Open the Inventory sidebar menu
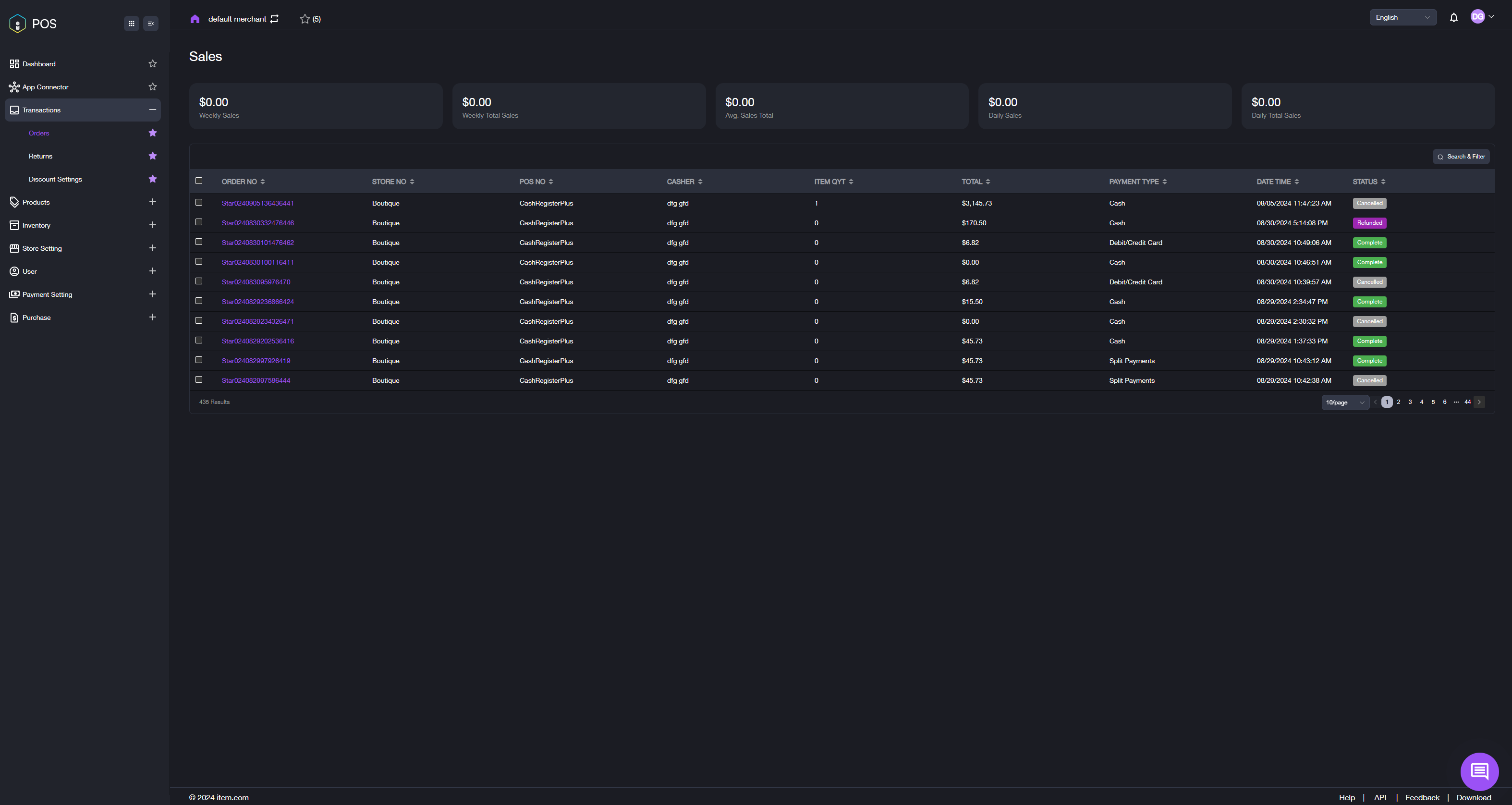The image size is (1512, 805). pos(37,225)
